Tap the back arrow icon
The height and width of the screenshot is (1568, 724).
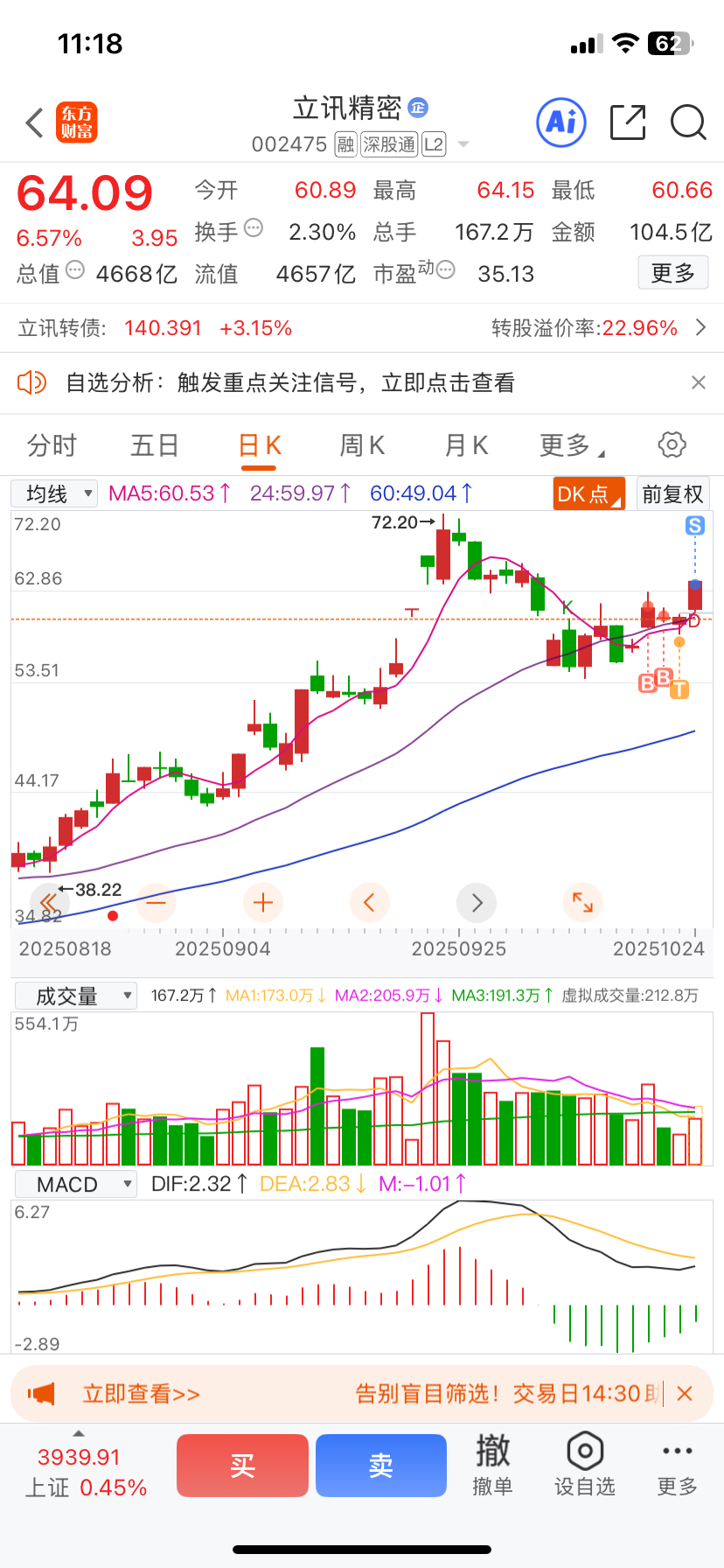pyautogui.click(x=34, y=122)
